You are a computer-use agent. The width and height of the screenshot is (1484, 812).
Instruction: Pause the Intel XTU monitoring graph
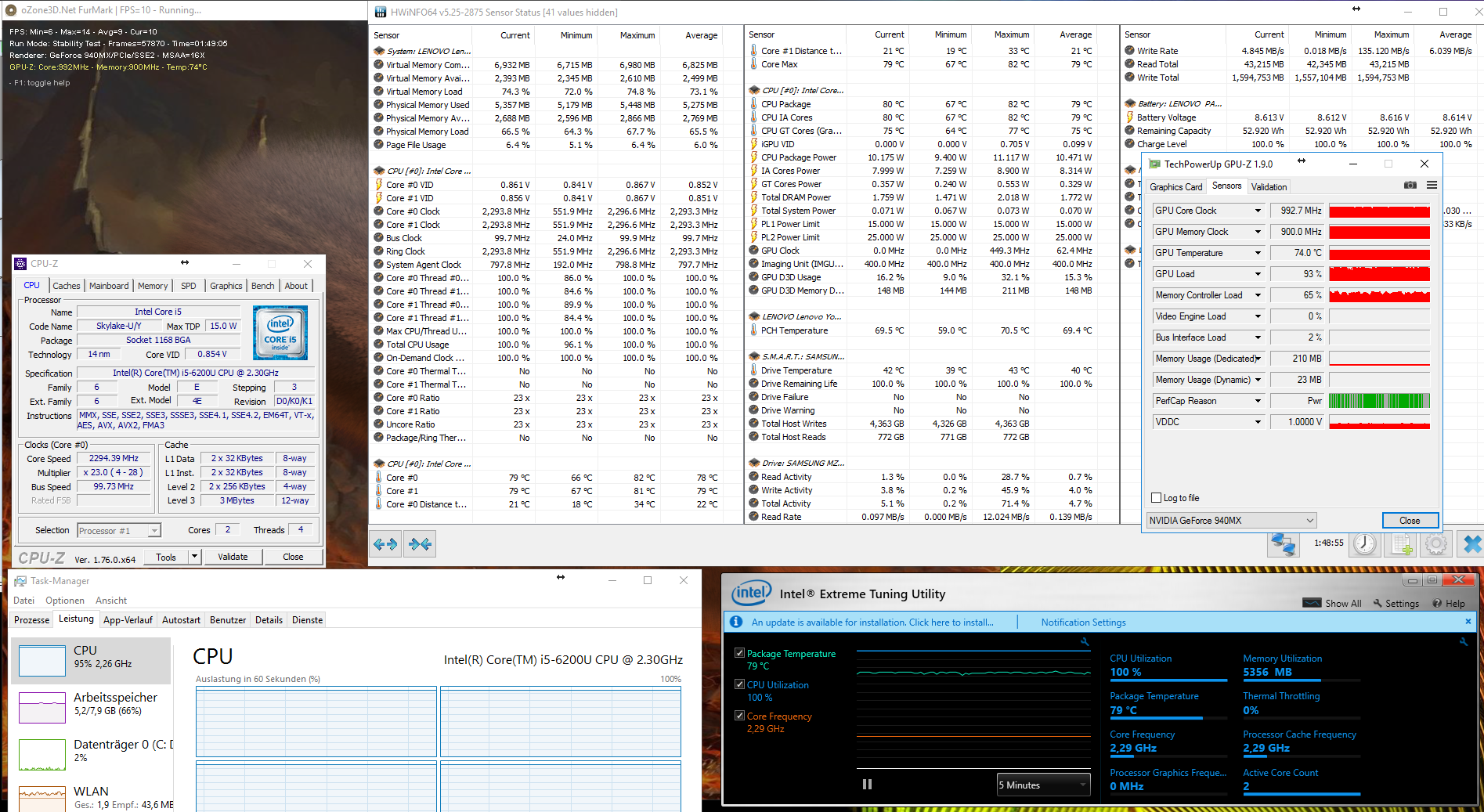(867, 784)
